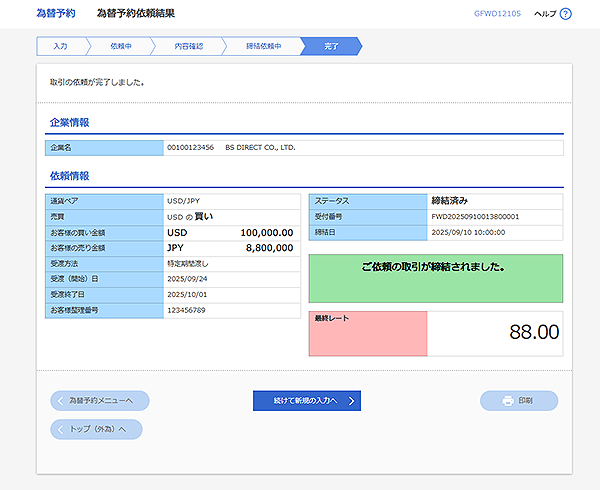This screenshot has height=490, width=600.
Task: Click buy amount 100,000.00
Action: pyautogui.click(x=267, y=233)
